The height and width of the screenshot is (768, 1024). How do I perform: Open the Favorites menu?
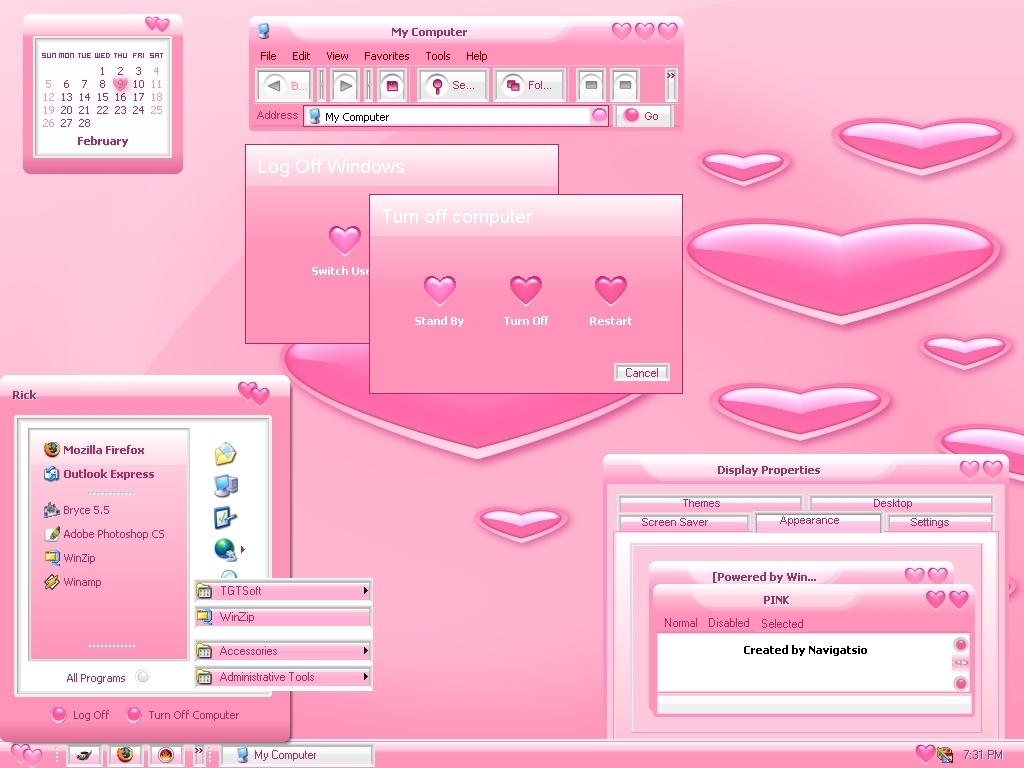(386, 56)
